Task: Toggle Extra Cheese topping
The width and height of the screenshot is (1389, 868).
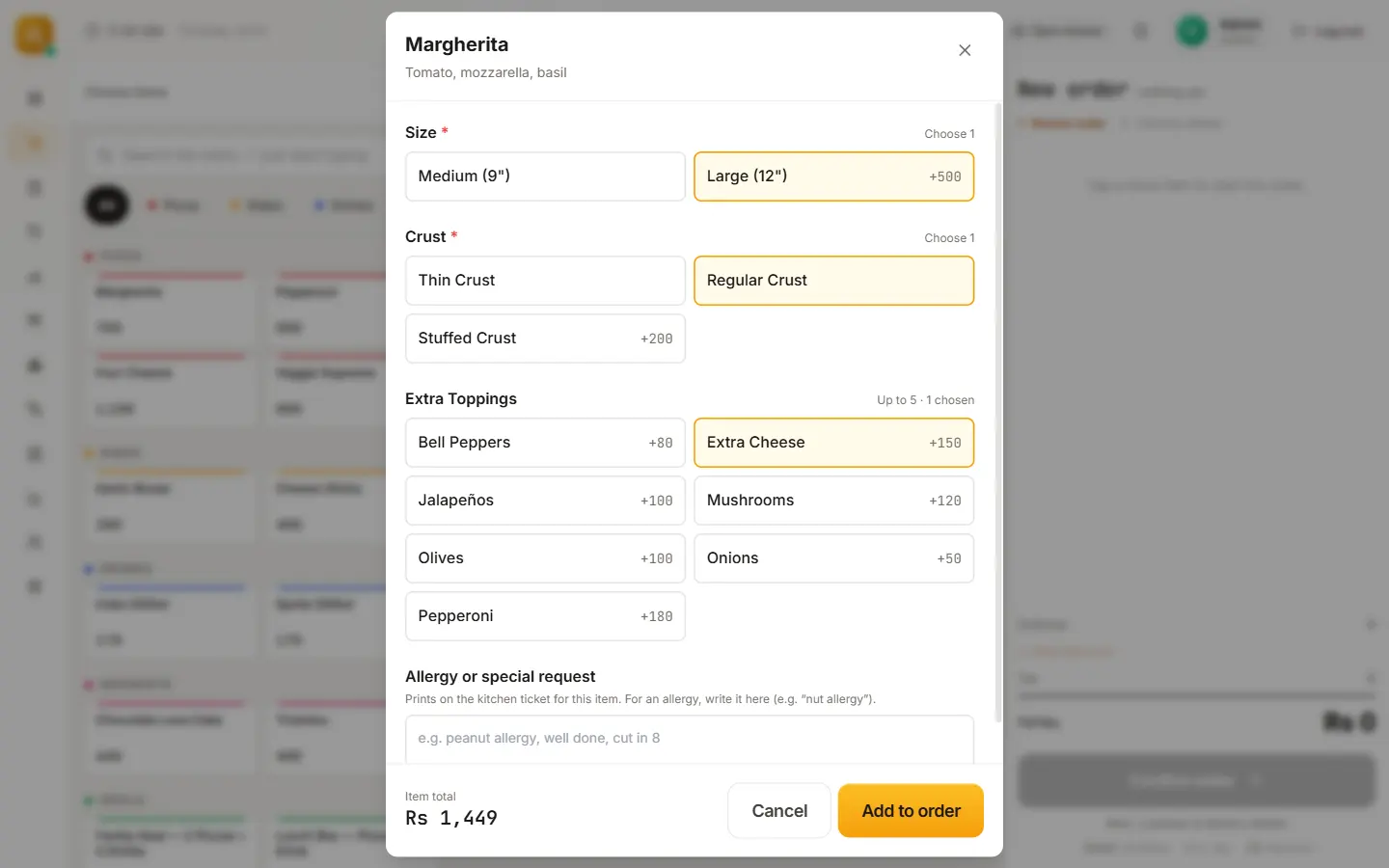Action: (834, 443)
